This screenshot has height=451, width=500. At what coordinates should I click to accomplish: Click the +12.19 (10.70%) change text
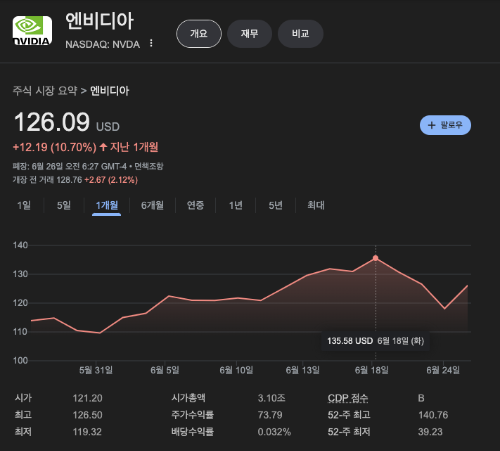[55, 147]
